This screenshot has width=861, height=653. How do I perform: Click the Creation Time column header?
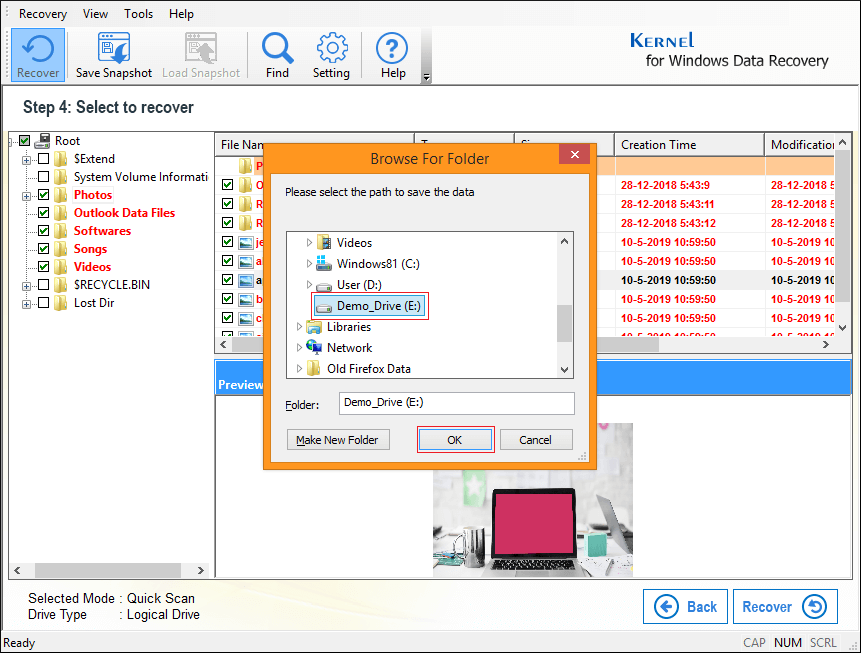pyautogui.click(x=689, y=145)
